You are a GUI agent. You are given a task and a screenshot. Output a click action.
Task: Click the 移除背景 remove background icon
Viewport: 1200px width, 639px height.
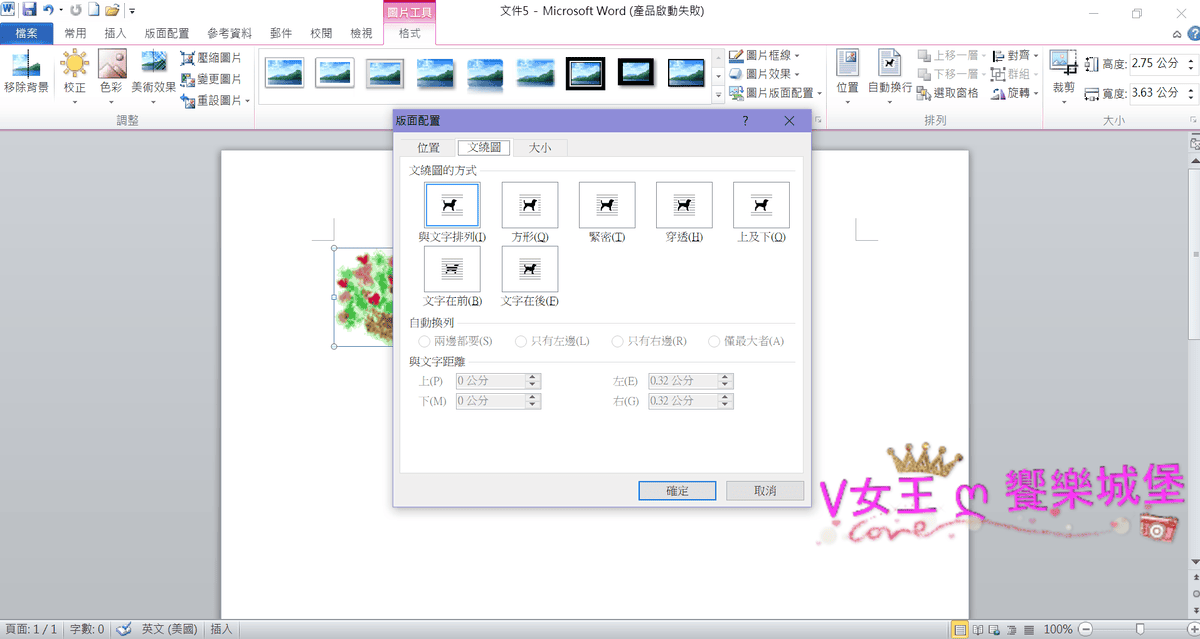(x=26, y=65)
